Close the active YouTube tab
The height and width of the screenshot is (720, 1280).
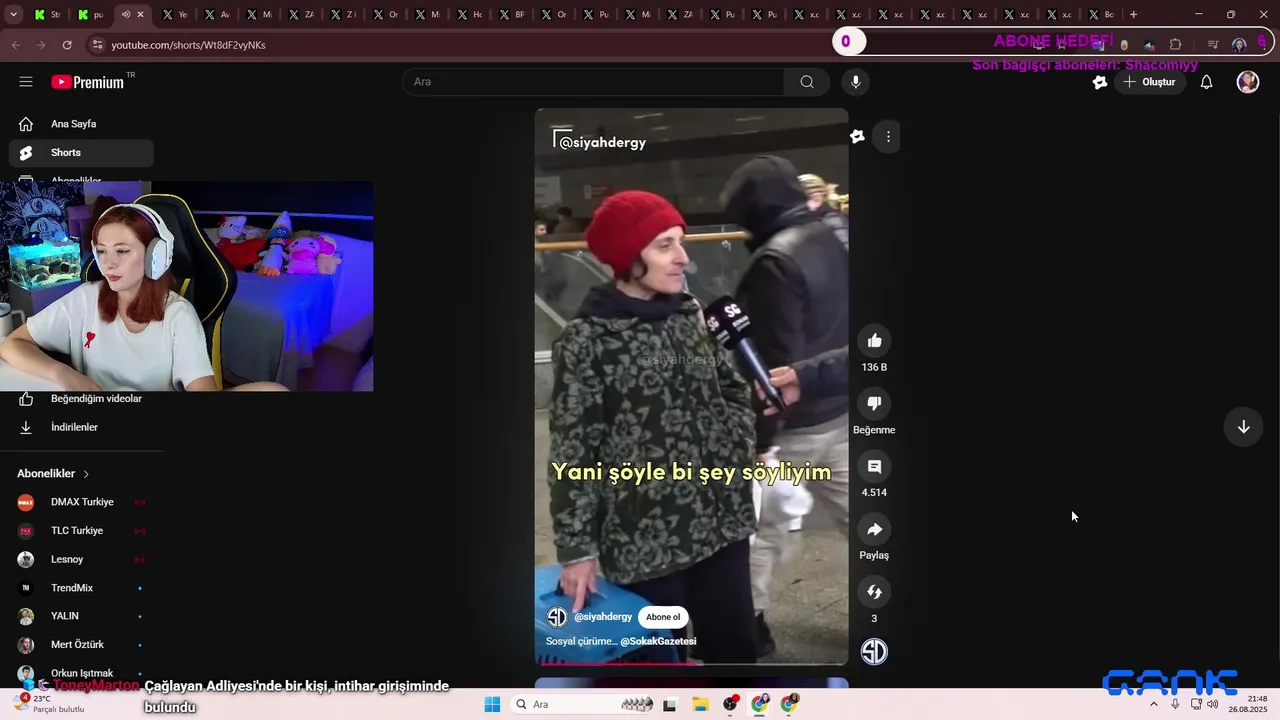140,15
